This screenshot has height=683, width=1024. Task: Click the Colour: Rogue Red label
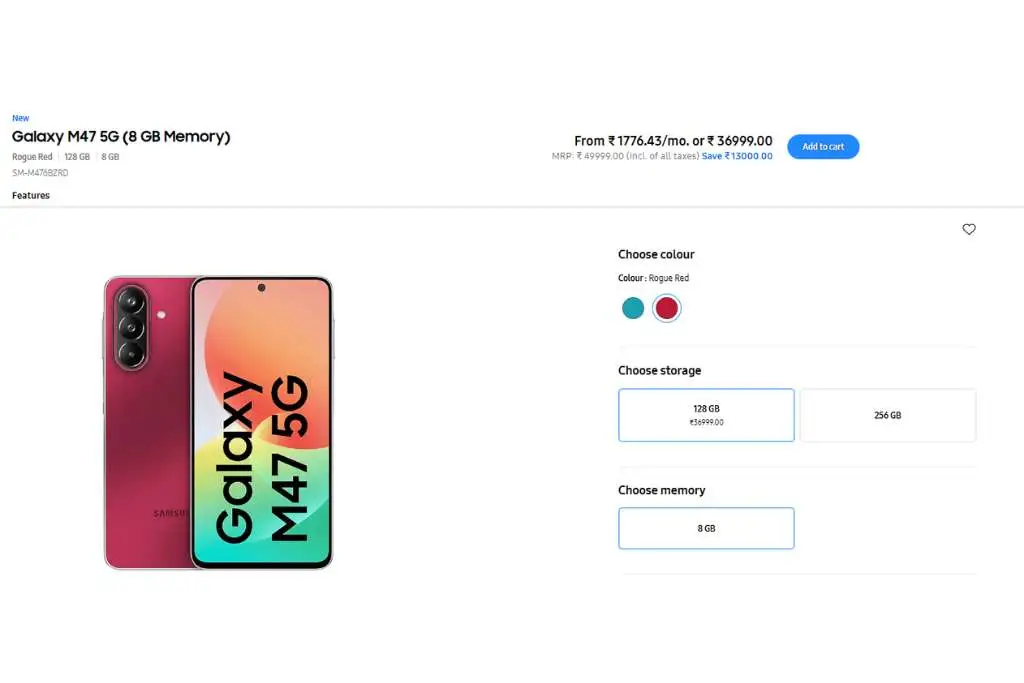653,278
